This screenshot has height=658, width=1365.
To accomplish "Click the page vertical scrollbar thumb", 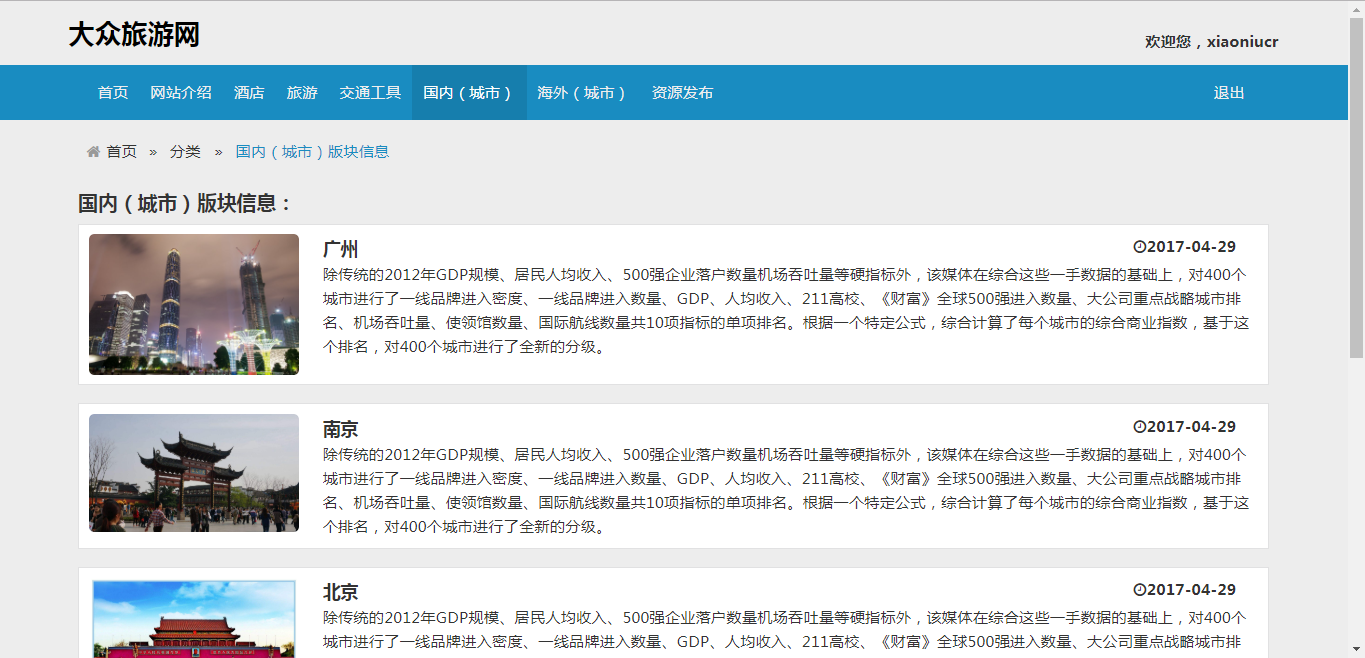I will tap(1357, 187).
